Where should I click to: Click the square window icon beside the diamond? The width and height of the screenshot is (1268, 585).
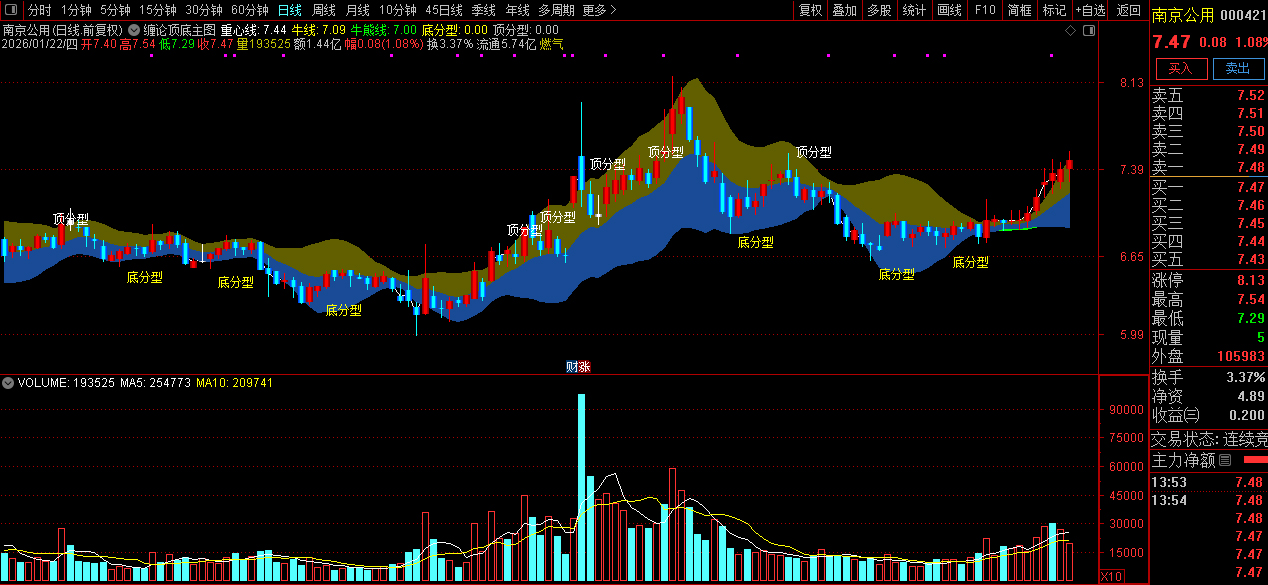(x=1089, y=30)
